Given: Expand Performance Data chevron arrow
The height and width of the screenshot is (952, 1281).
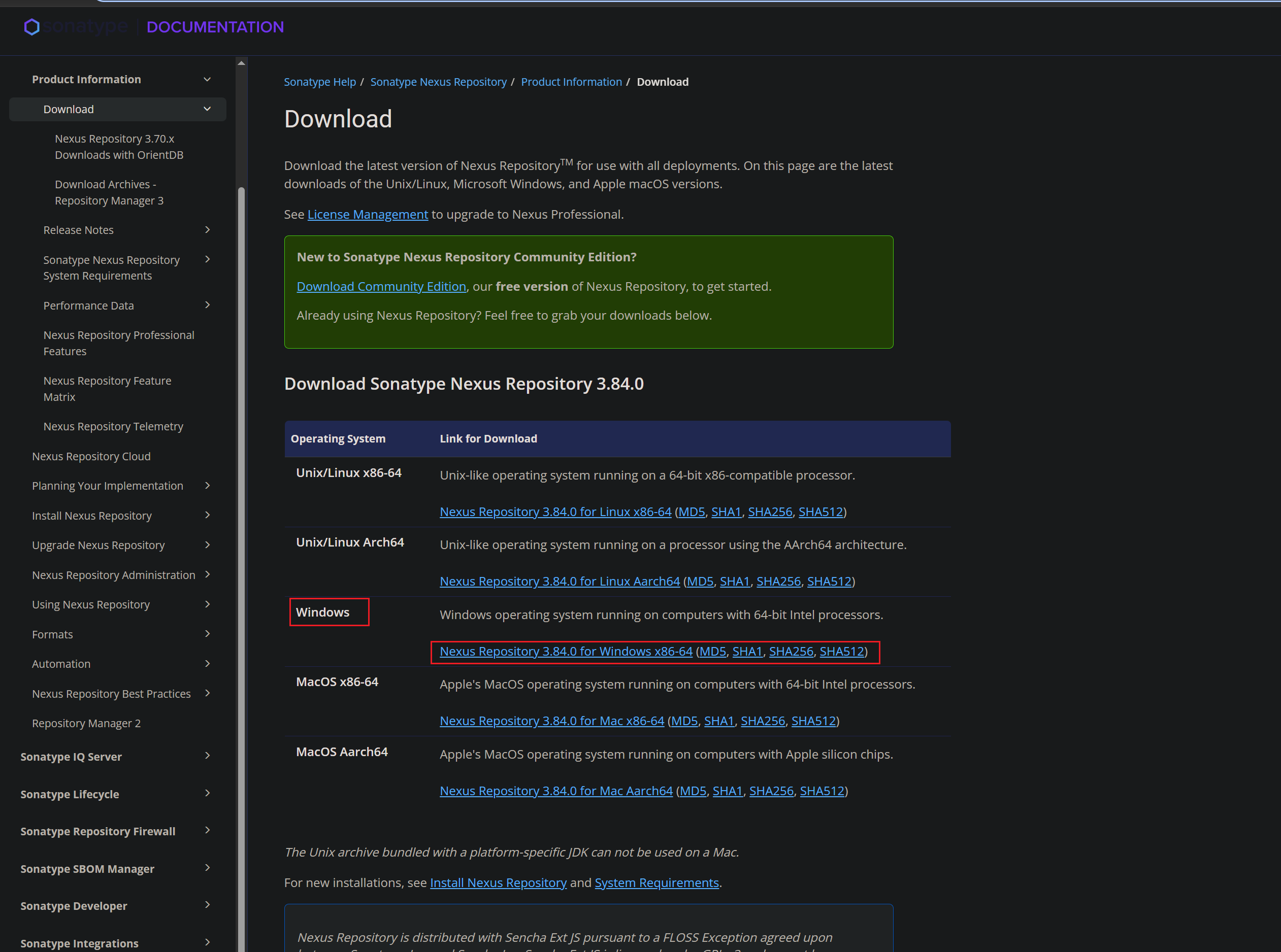Looking at the screenshot, I should (207, 305).
